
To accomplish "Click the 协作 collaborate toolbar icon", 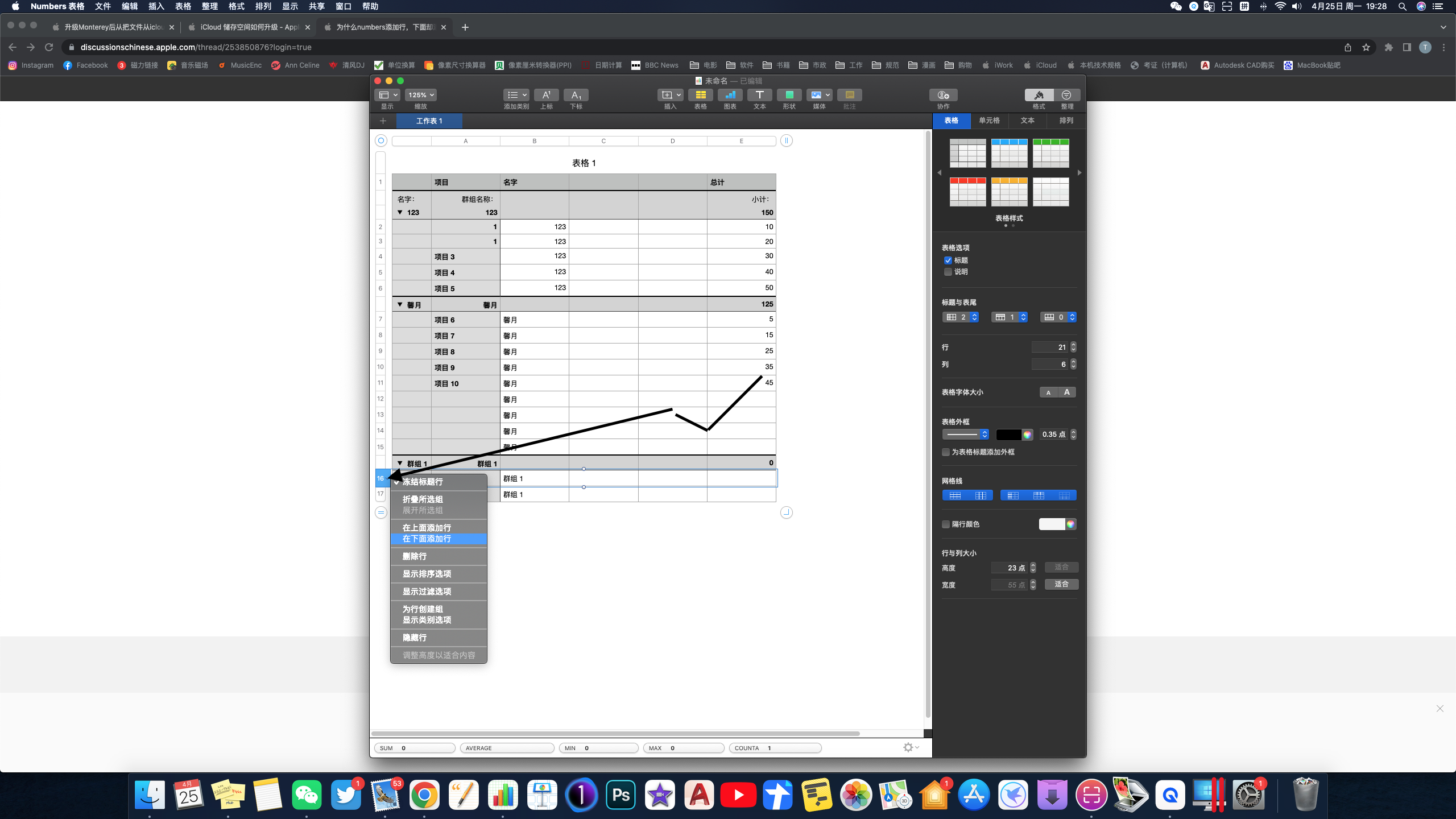I will [943, 95].
